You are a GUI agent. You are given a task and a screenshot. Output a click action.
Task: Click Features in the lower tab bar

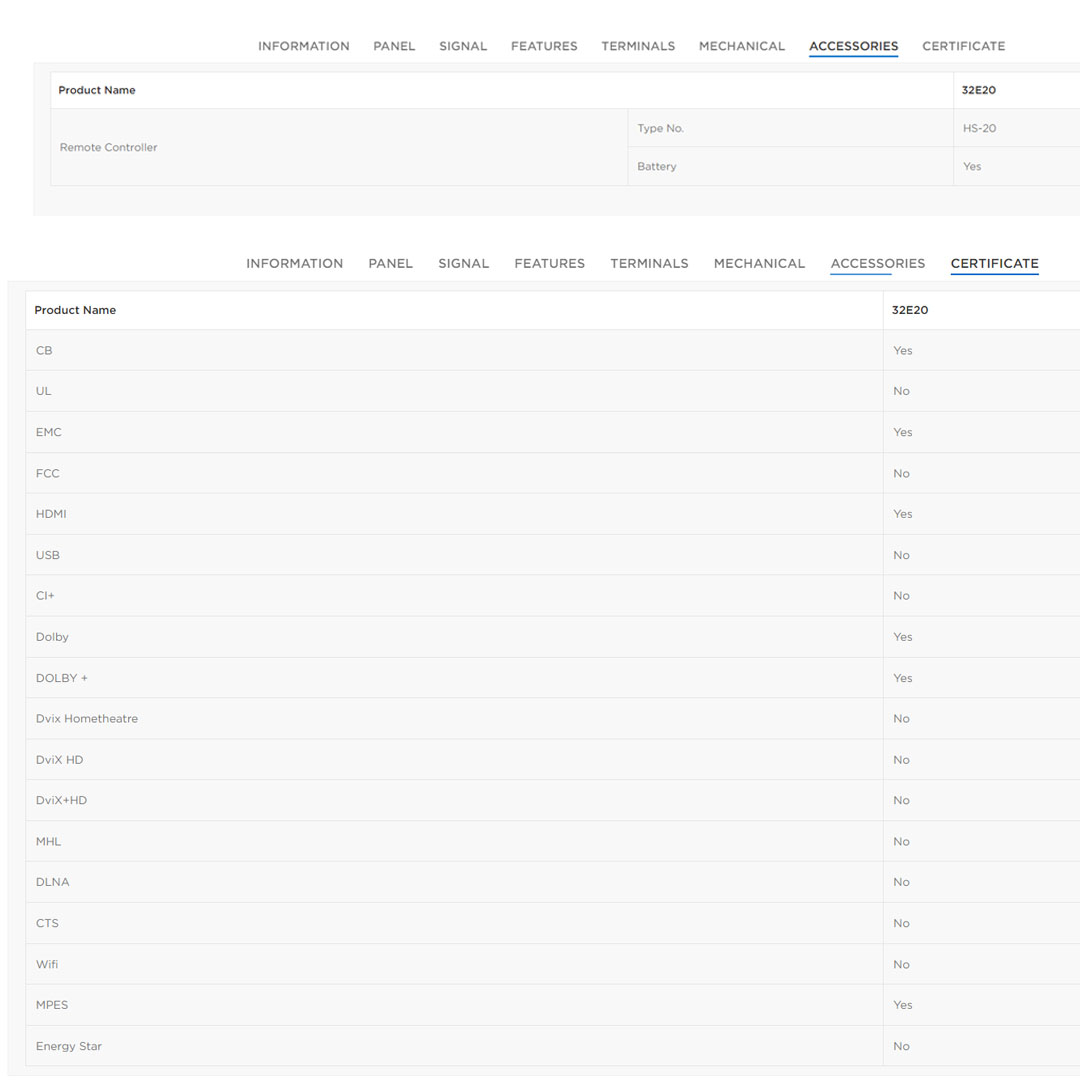coord(549,264)
